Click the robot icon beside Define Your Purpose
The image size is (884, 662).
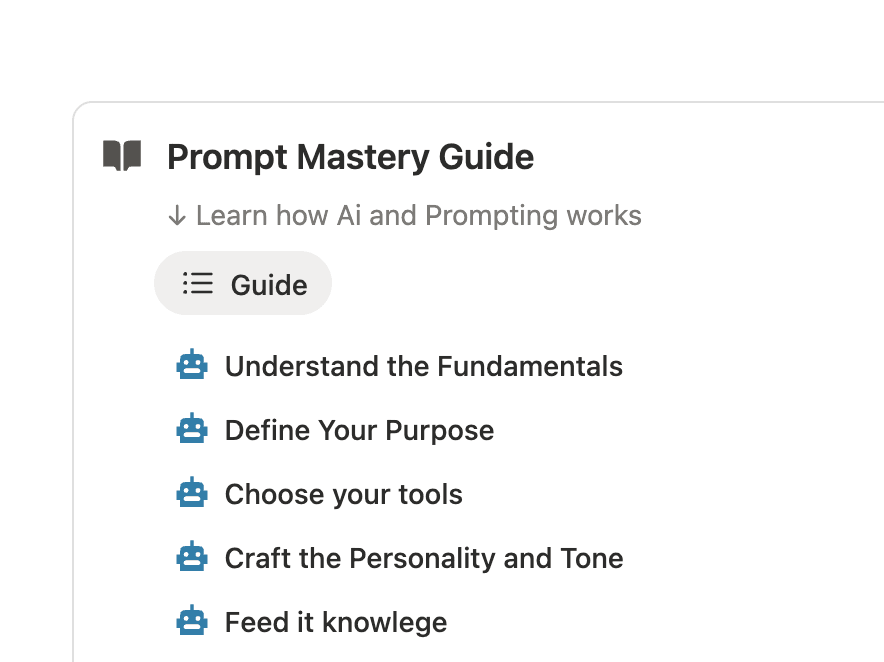pos(192,430)
